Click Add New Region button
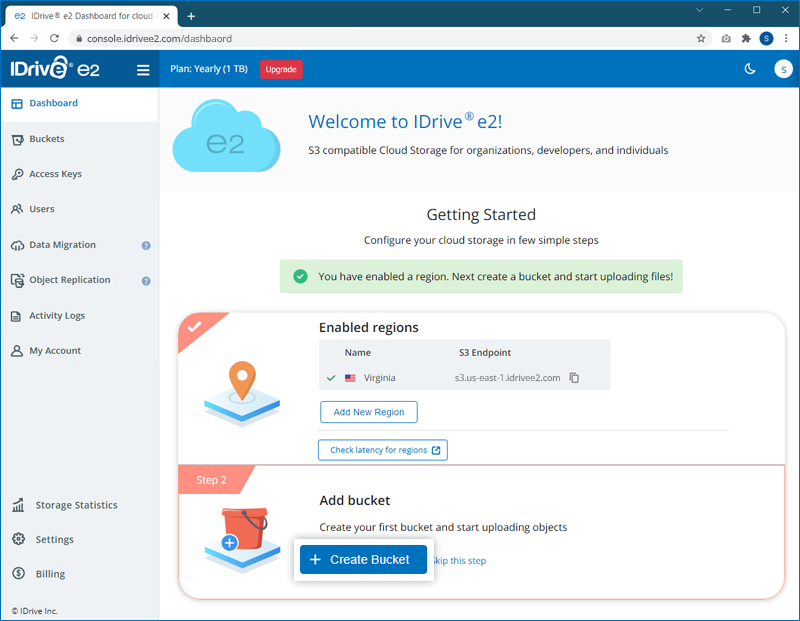The image size is (800, 621). click(369, 412)
